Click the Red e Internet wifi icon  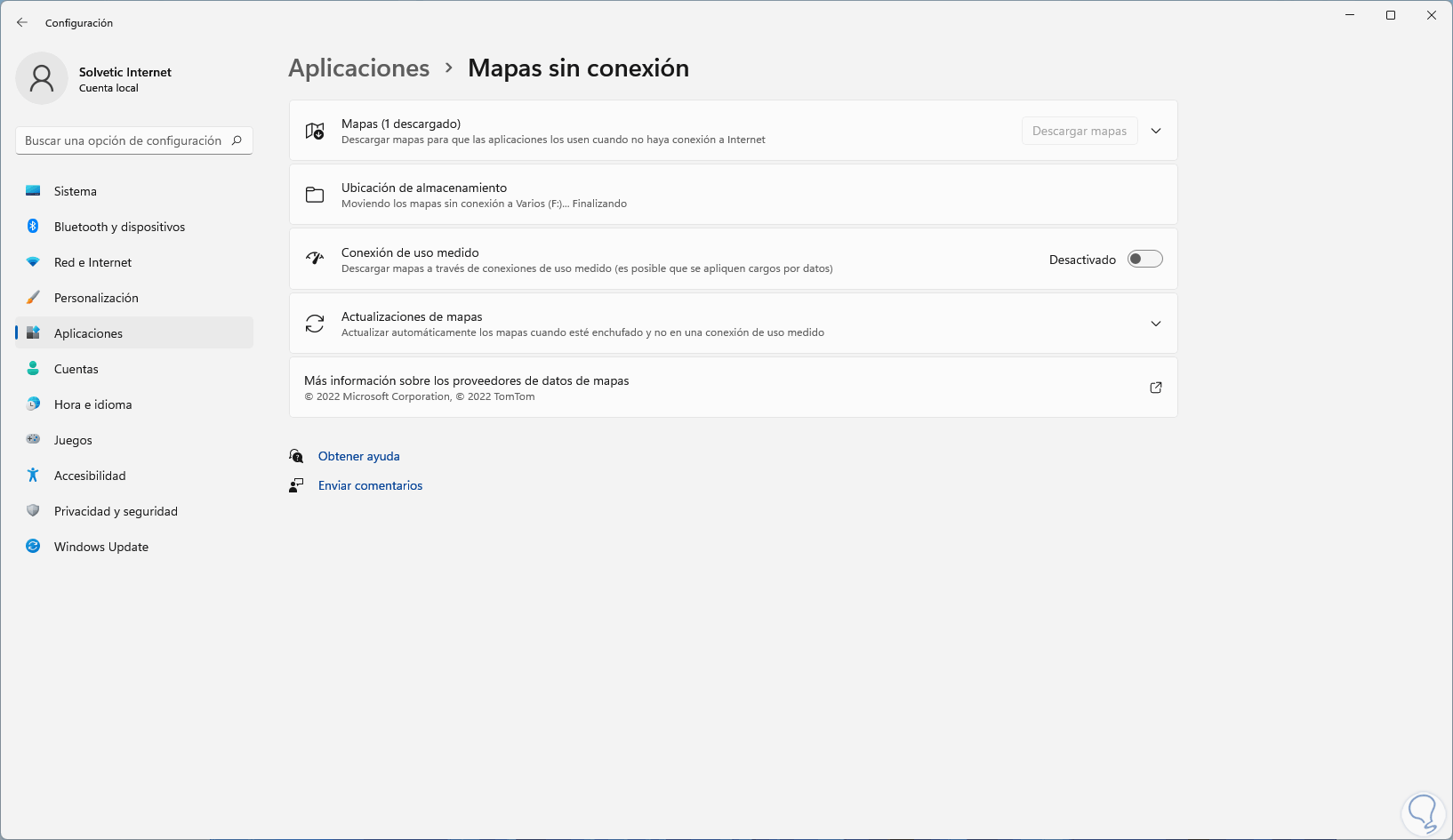coord(33,262)
